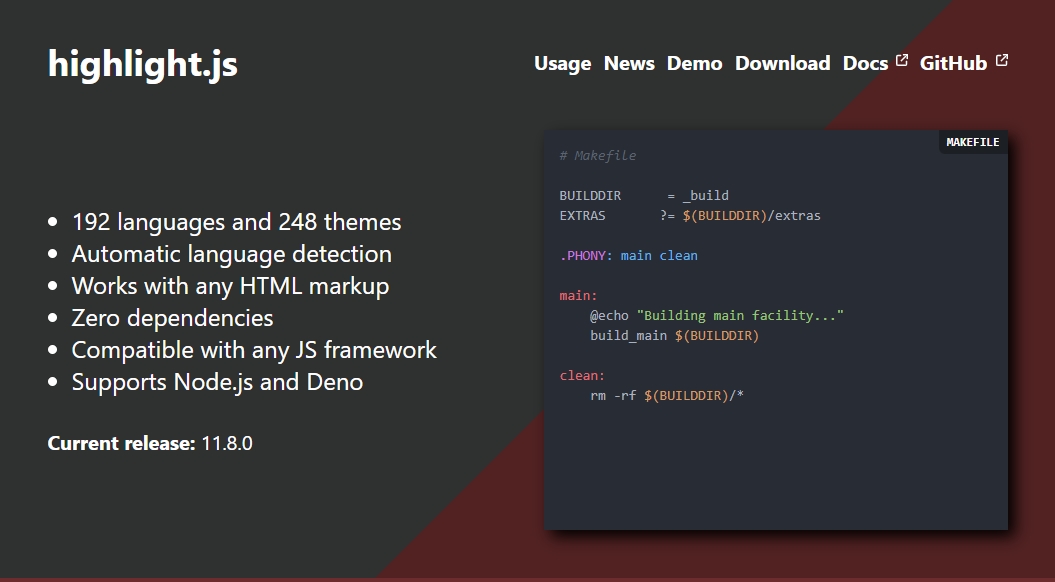
Task: Click the 'clean:' target label
Action: 582,375
